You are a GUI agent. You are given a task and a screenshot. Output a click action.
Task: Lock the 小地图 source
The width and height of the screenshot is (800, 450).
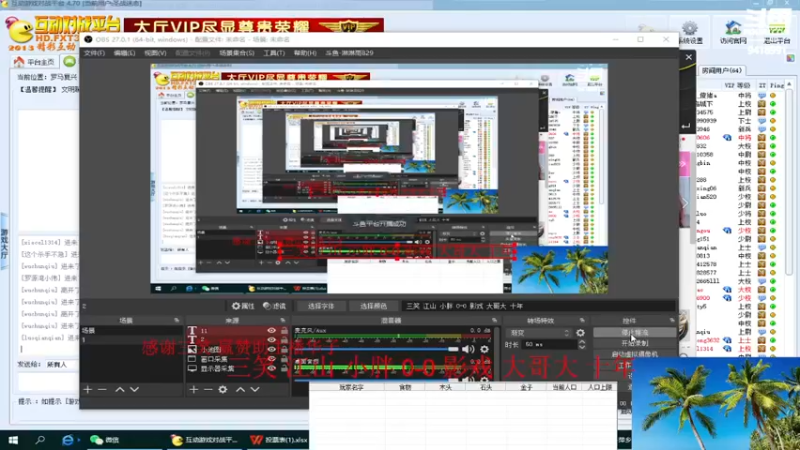[x=284, y=349]
